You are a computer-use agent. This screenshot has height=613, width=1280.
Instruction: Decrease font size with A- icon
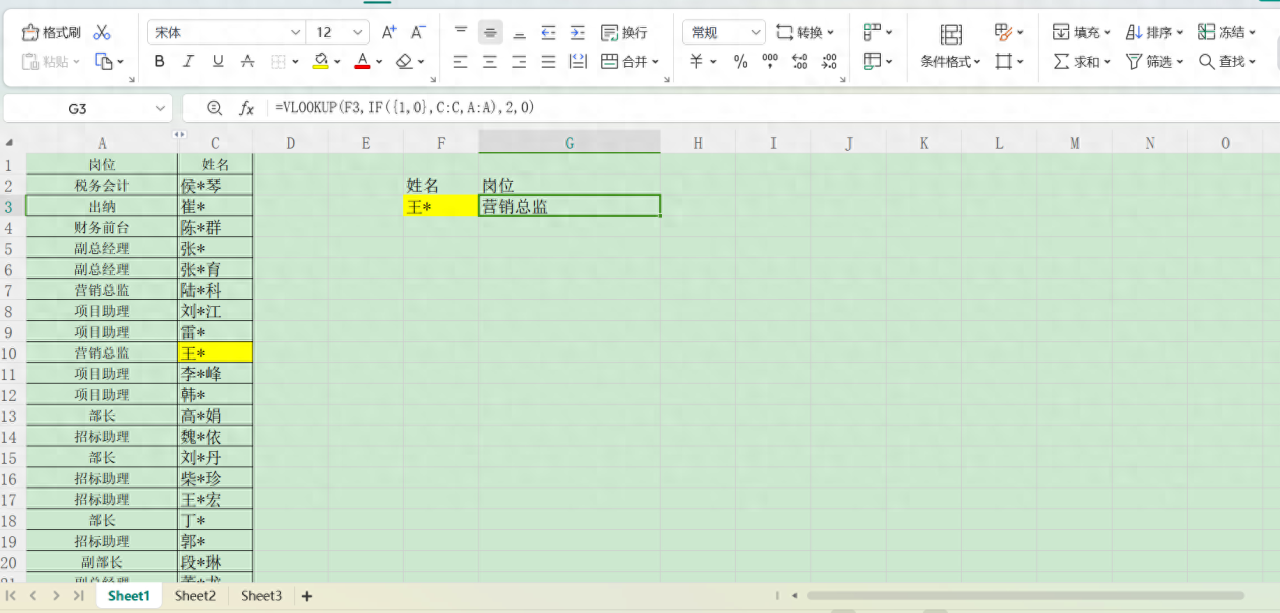point(419,32)
